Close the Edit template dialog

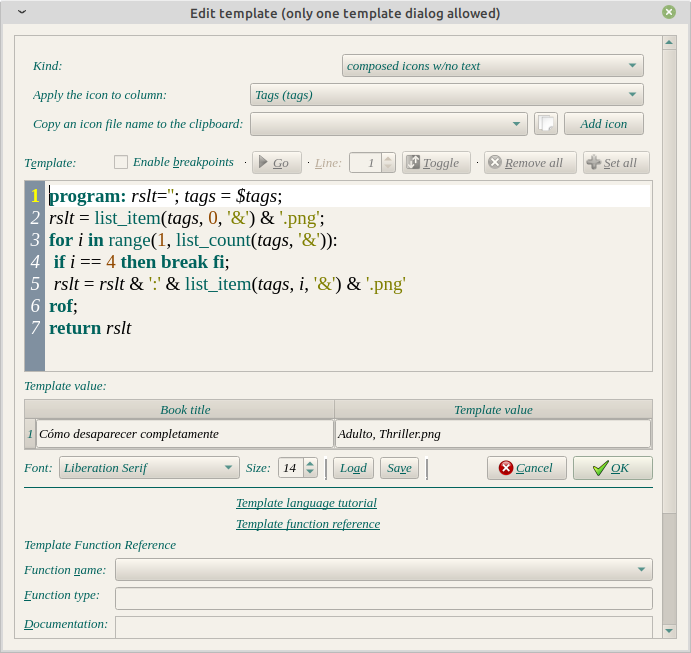669,12
